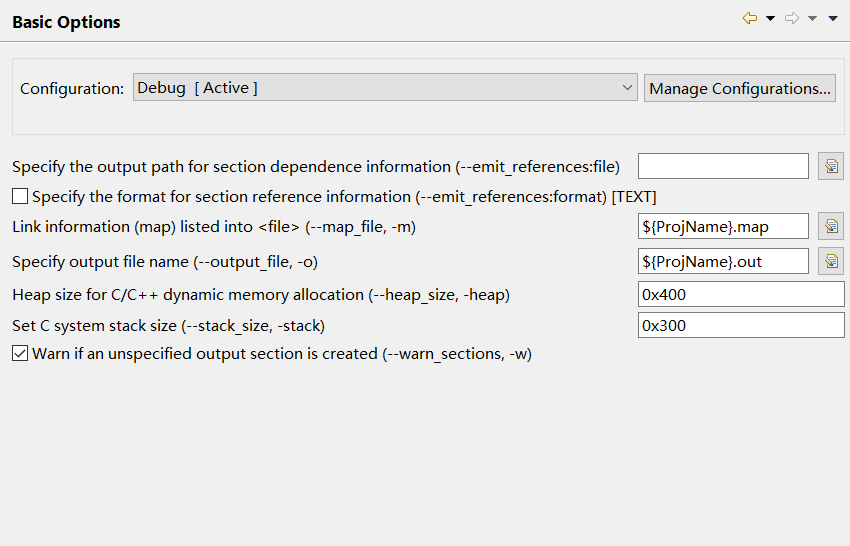This screenshot has width=850, height=546.
Task: Toggle 'Warn if an unspecified output section' checkbox
Action: click(20, 353)
